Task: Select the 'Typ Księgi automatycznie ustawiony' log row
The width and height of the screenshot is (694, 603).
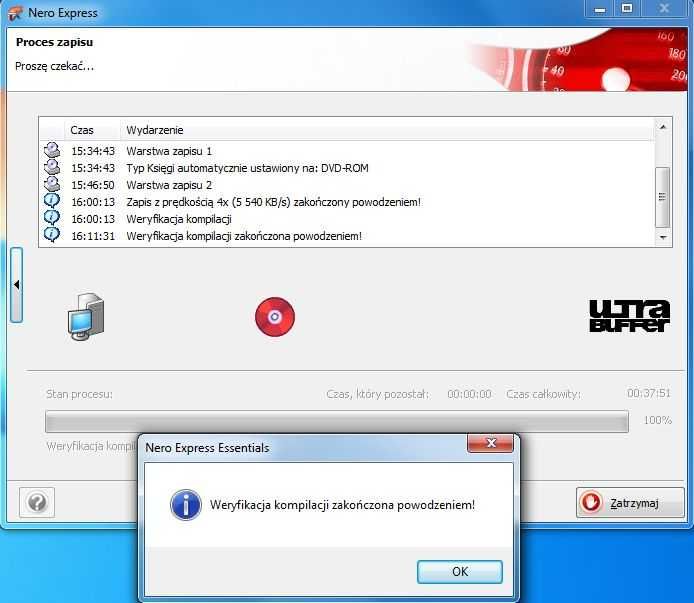Action: tap(347, 168)
